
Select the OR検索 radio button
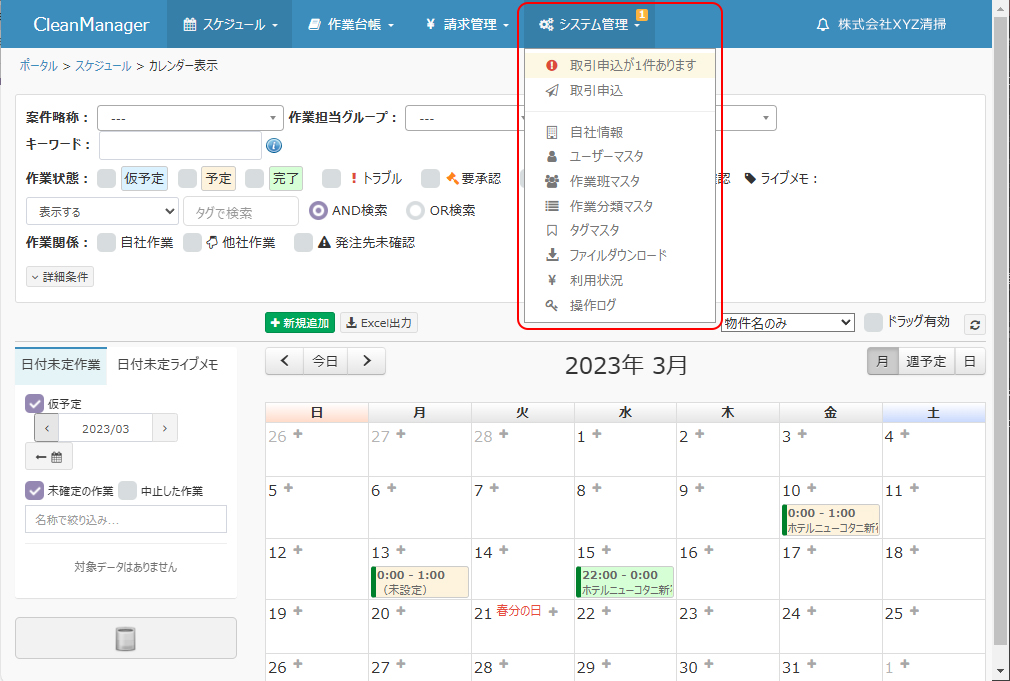click(415, 211)
